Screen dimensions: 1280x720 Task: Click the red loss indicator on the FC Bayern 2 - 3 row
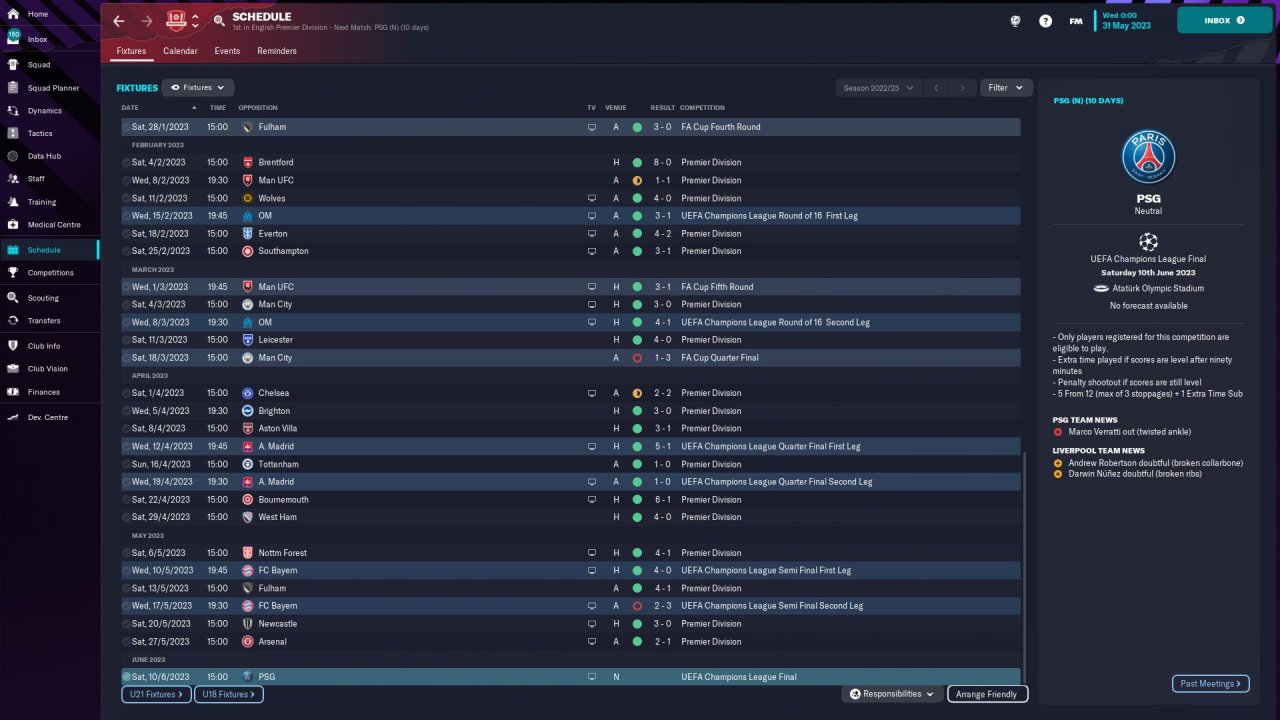(637, 606)
